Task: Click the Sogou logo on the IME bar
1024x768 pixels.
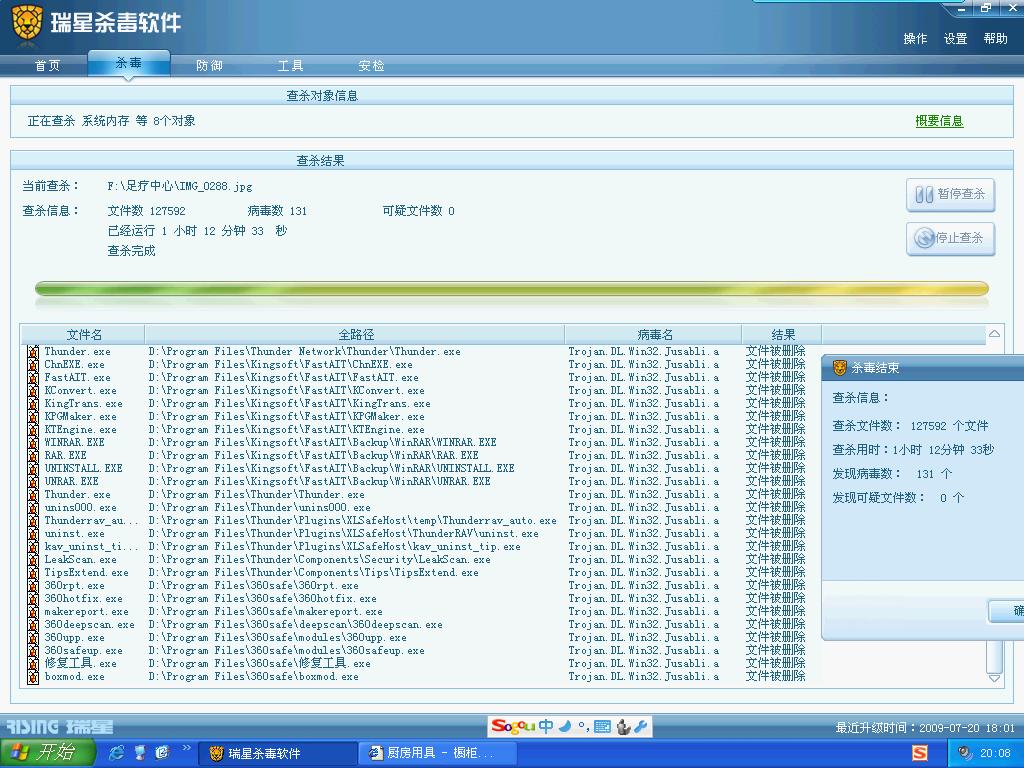Action: (513, 726)
